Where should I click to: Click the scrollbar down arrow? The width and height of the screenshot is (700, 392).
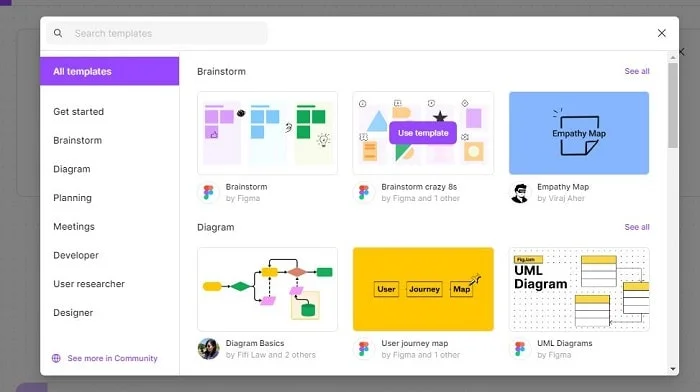[x=673, y=369]
